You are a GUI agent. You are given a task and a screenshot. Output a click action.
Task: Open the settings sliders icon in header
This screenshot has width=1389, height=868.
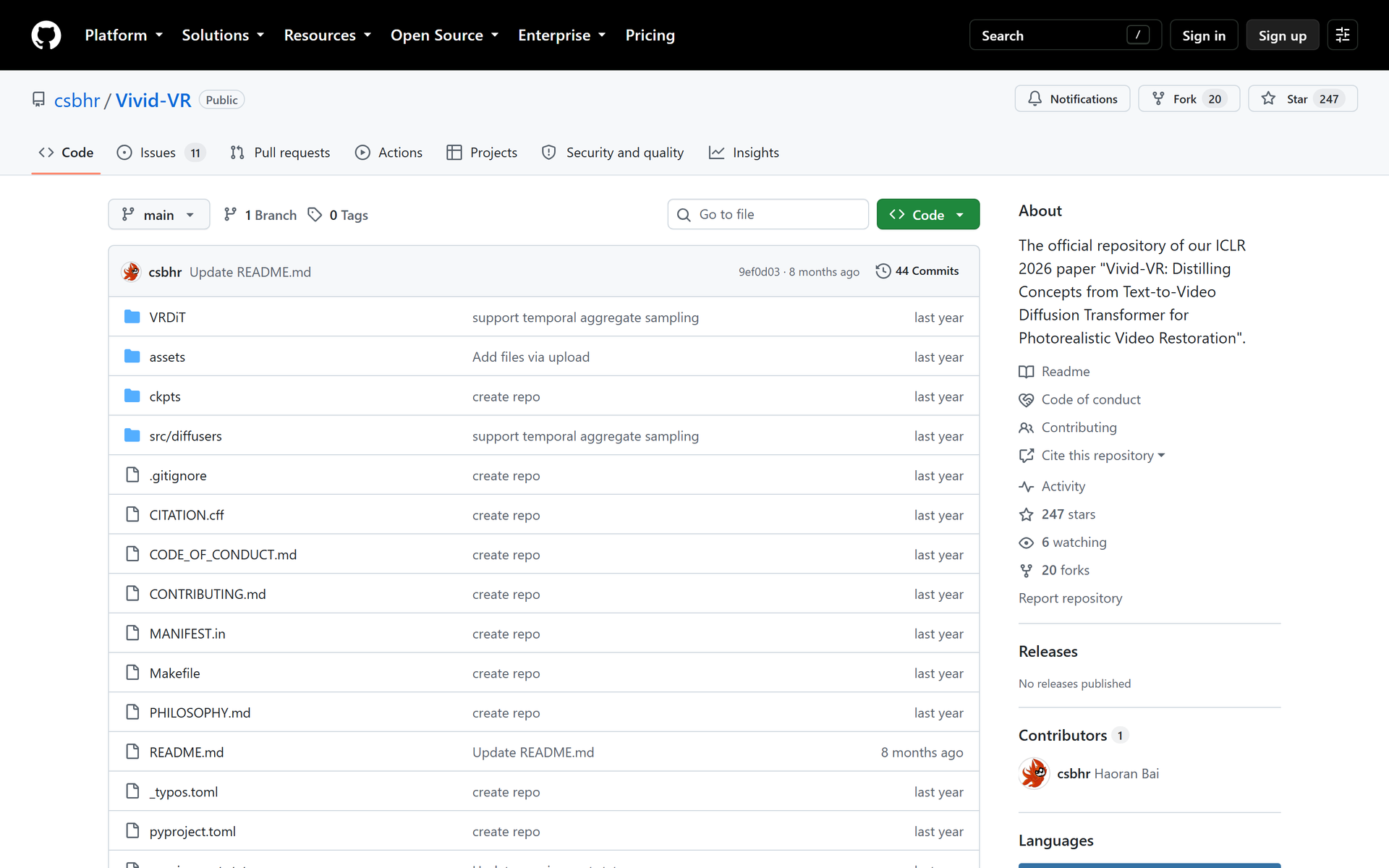[1343, 35]
